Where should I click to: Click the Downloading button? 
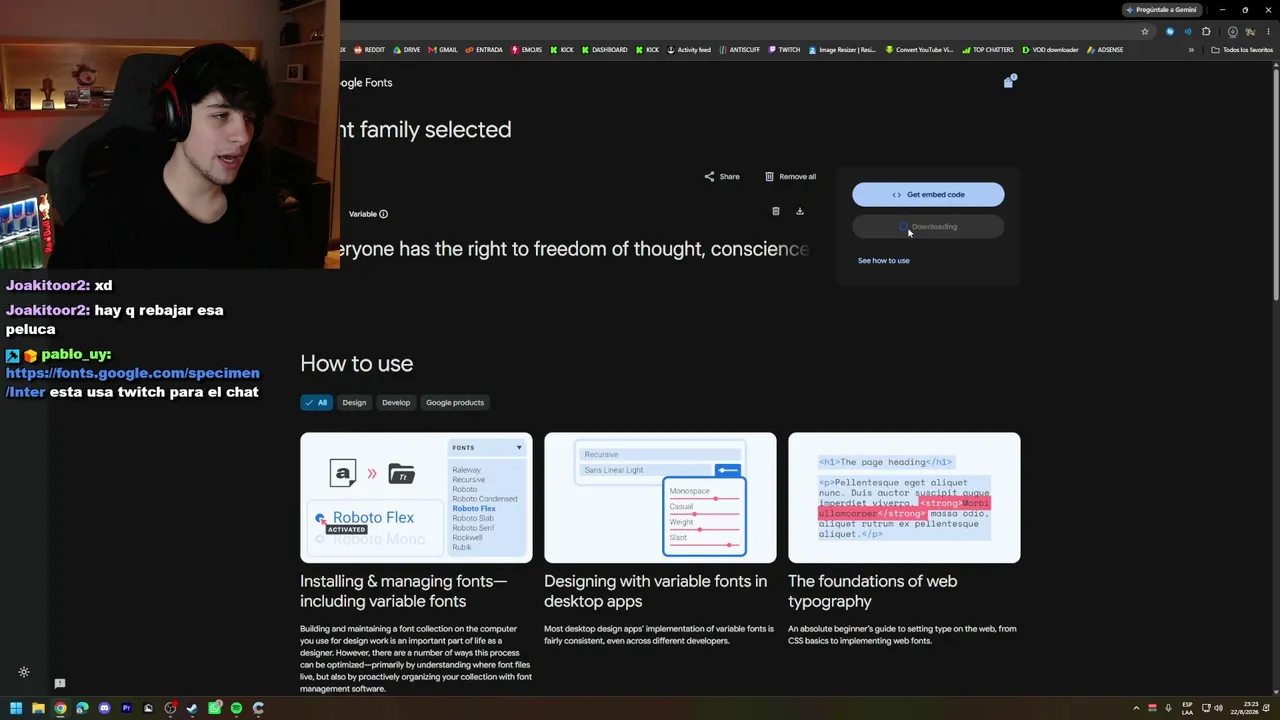928,227
